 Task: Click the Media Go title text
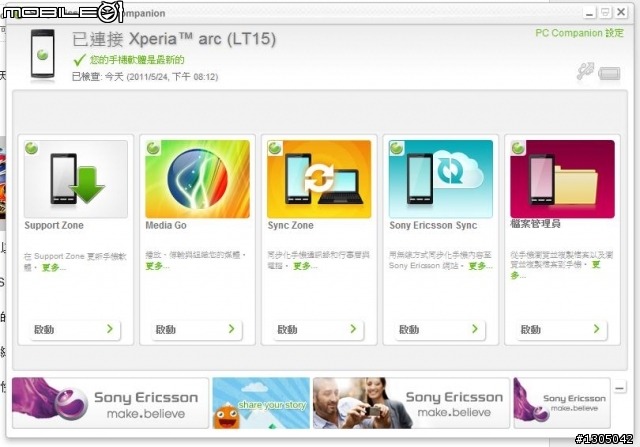[166, 225]
